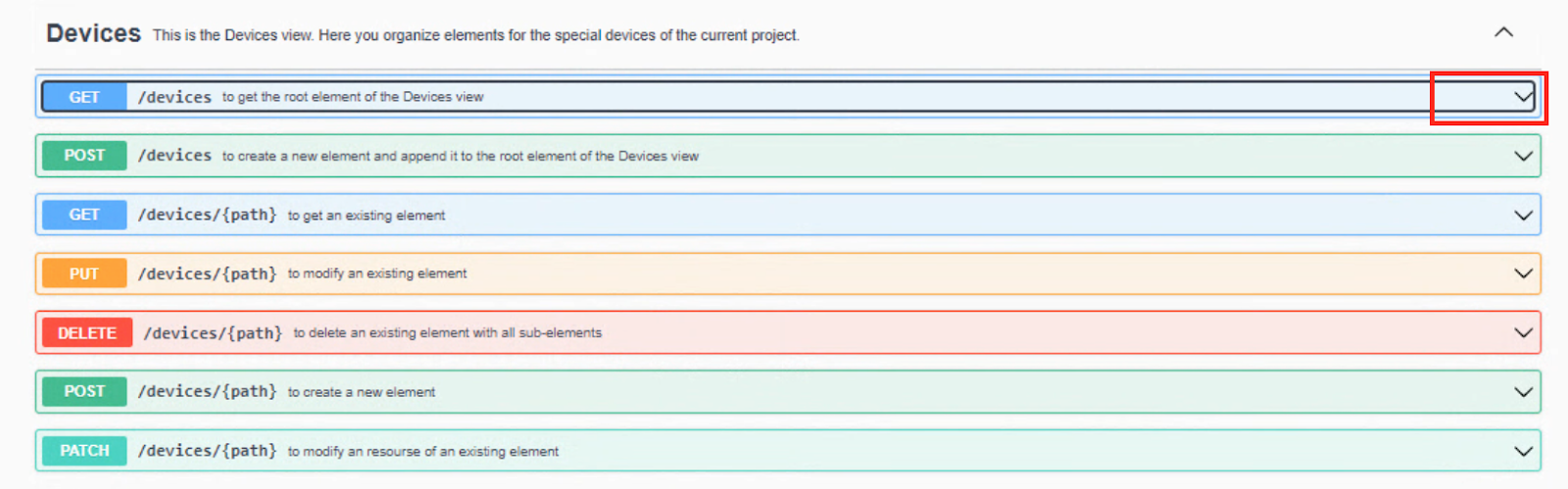This screenshot has width=1568, height=489.
Task: Click the green POST badge for /devices
Action: [84, 156]
